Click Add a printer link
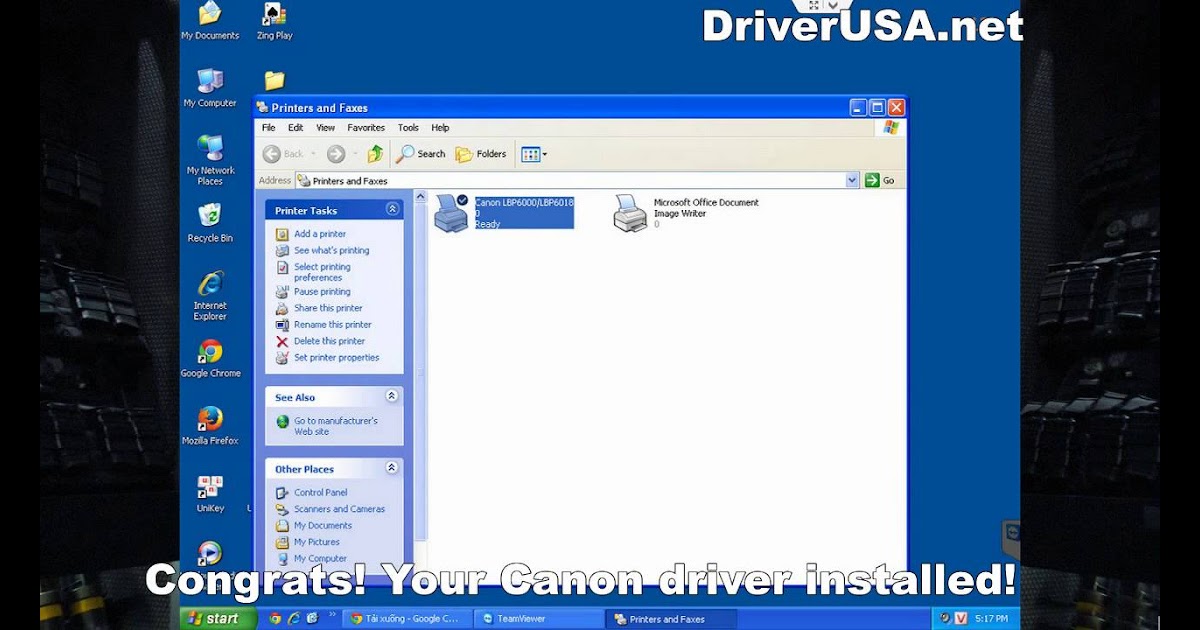Screen dimensions: 1200x630 coord(320,234)
